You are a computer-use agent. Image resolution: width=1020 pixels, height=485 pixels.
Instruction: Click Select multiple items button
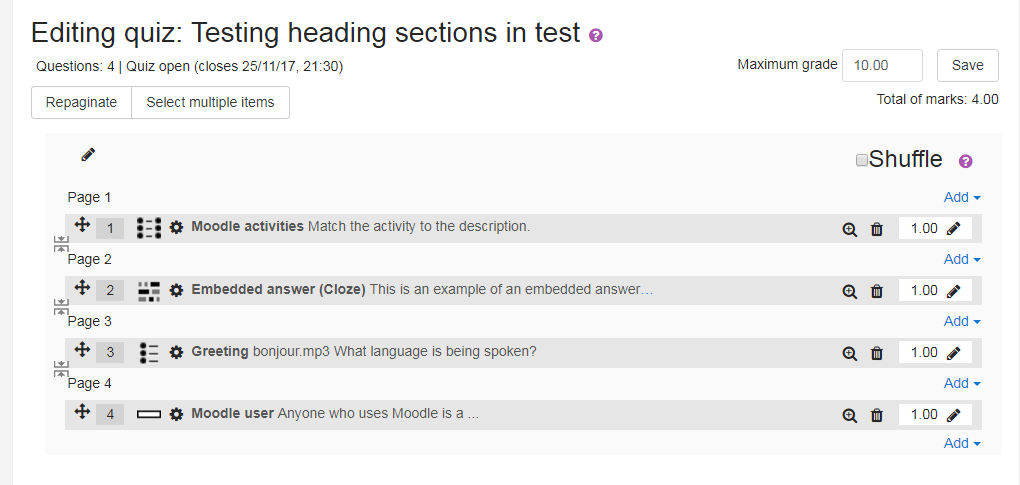(x=210, y=103)
